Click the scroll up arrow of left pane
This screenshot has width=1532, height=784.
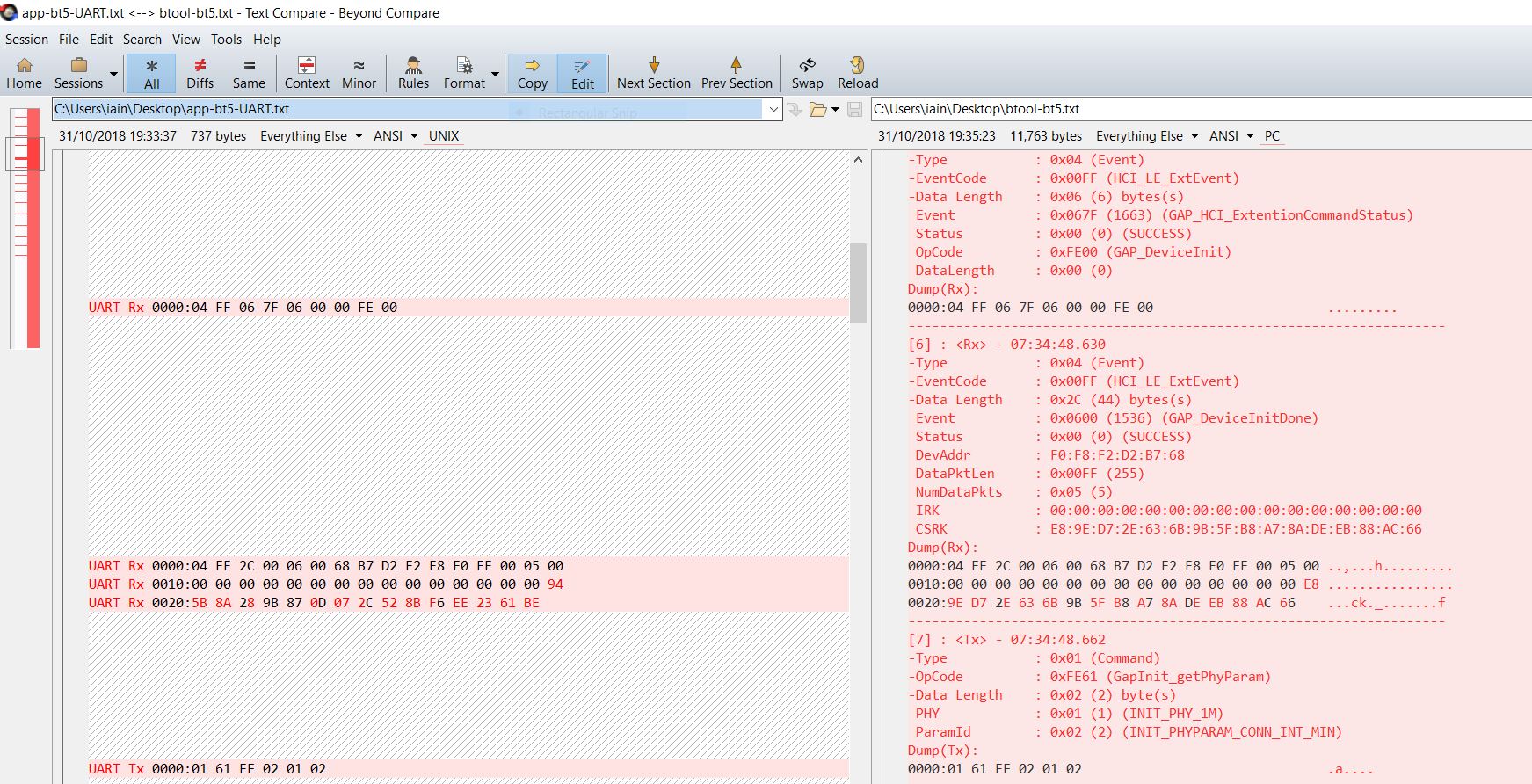[858, 160]
